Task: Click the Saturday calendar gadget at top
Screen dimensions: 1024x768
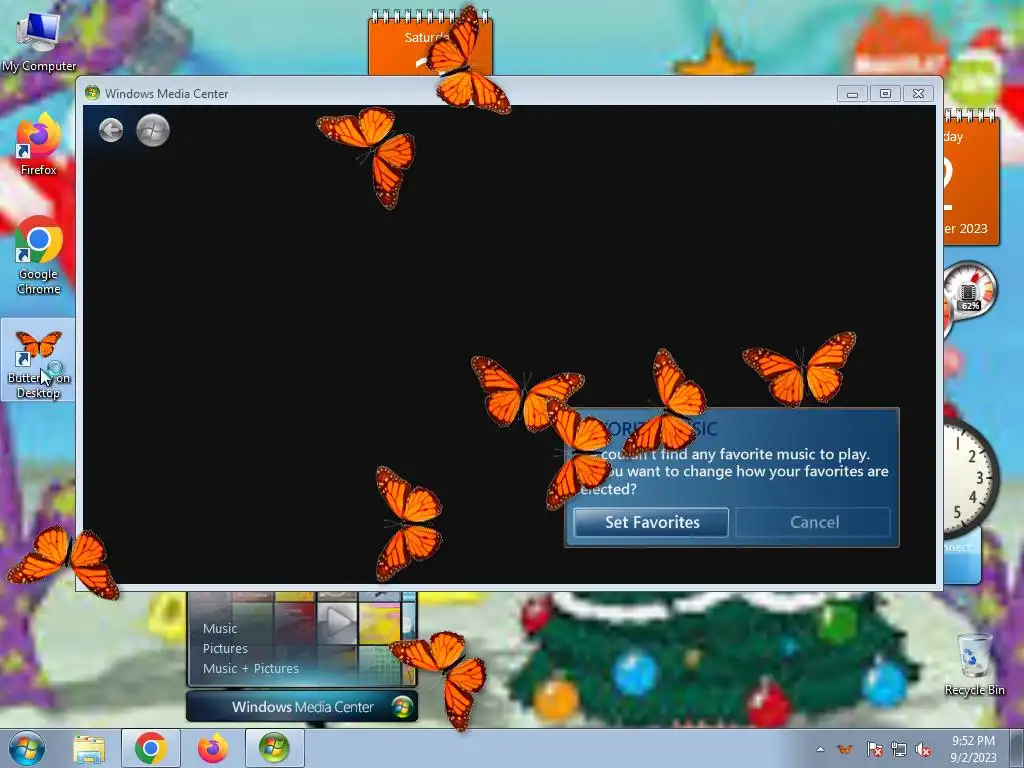Action: [x=430, y=43]
